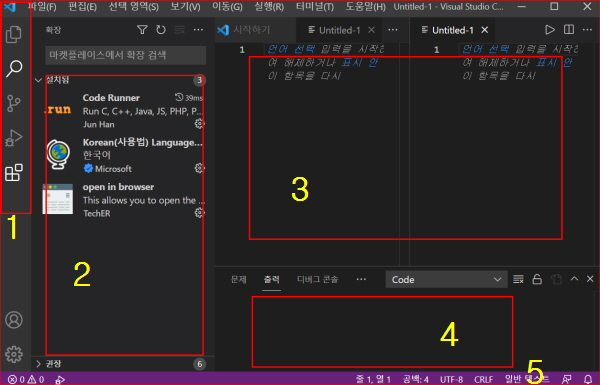Close the left group Untitled-1 tab

[x=371, y=30]
